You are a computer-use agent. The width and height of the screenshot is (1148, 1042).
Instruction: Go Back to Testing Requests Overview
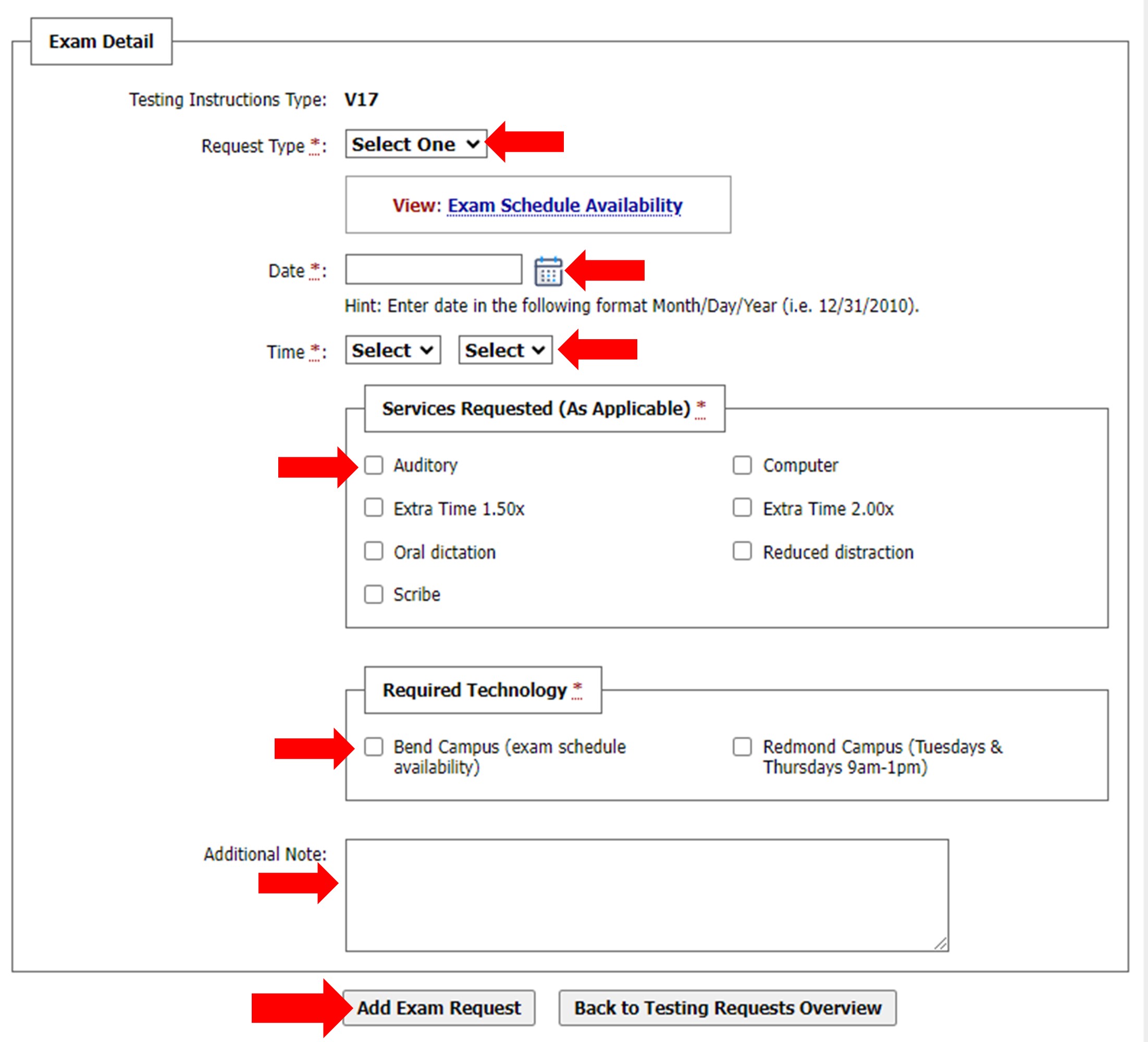727,1008
